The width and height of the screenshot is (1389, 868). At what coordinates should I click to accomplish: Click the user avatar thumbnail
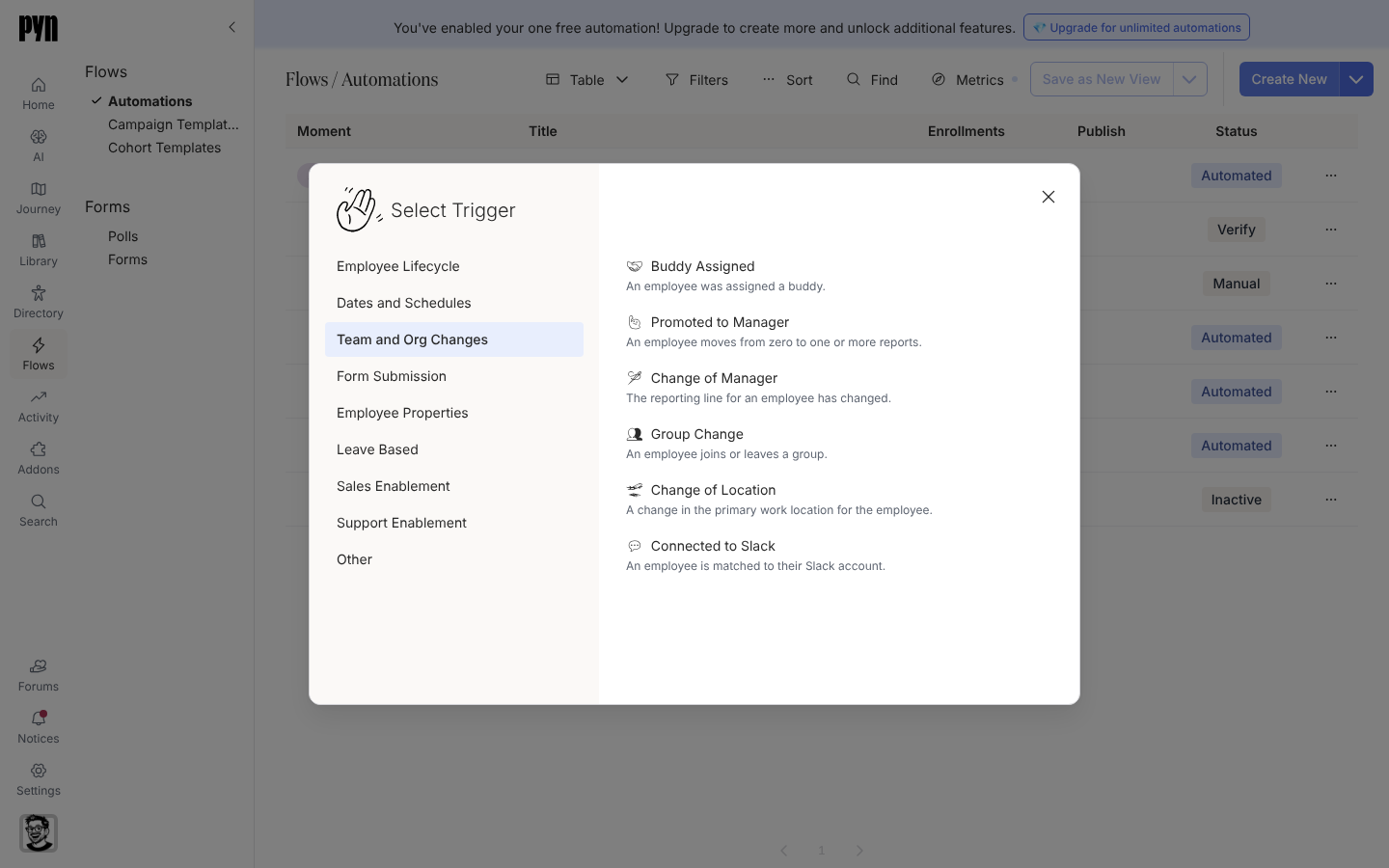click(39, 833)
